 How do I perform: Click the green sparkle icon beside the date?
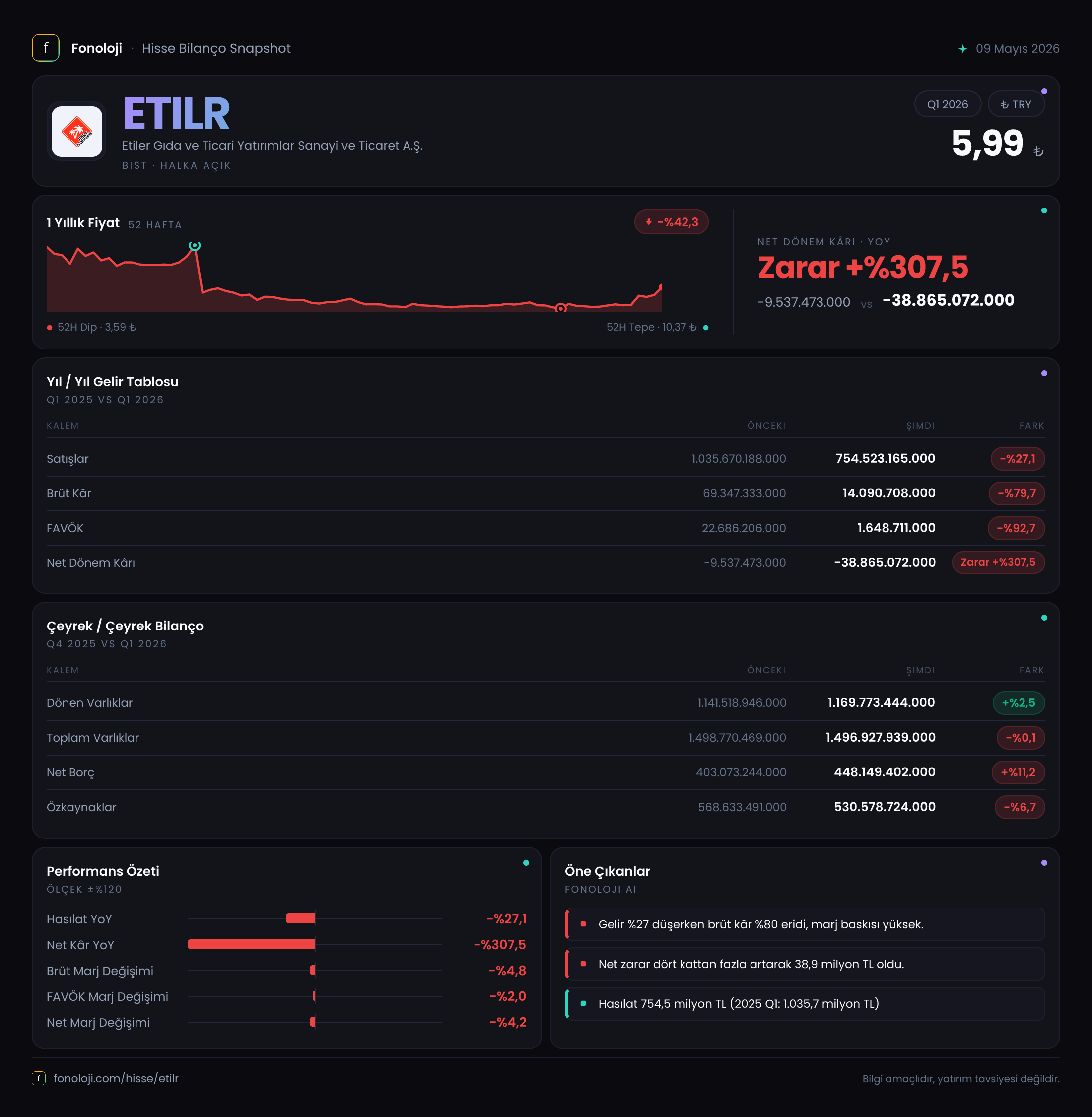tap(963, 49)
